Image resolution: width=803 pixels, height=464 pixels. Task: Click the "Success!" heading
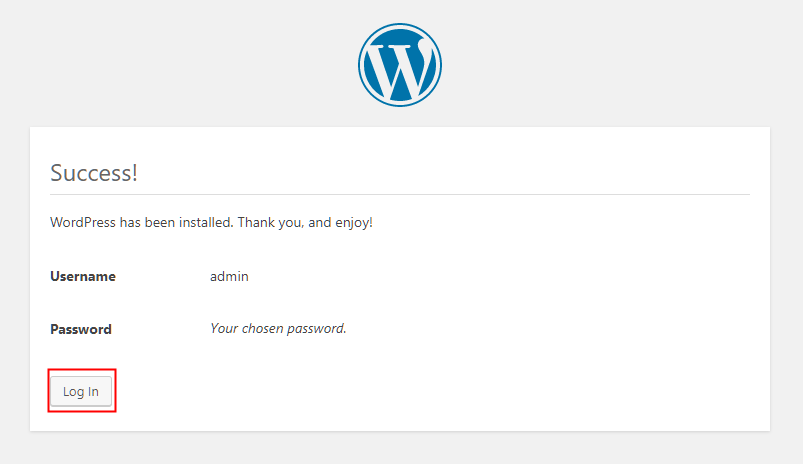click(x=94, y=172)
